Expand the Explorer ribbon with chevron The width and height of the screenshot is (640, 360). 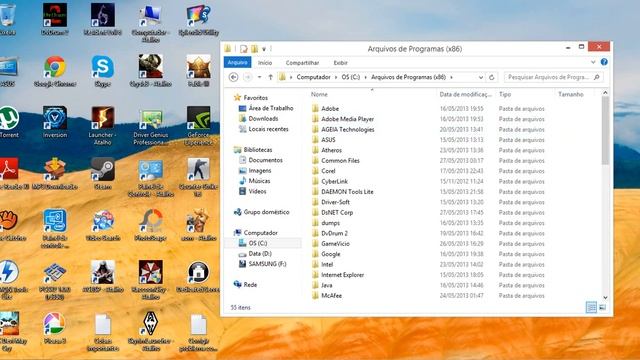point(593,62)
